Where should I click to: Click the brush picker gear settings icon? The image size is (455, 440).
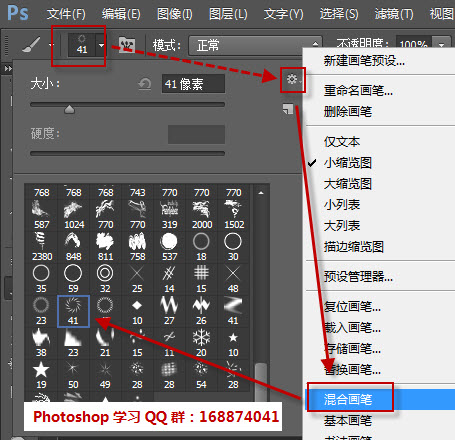tap(293, 79)
